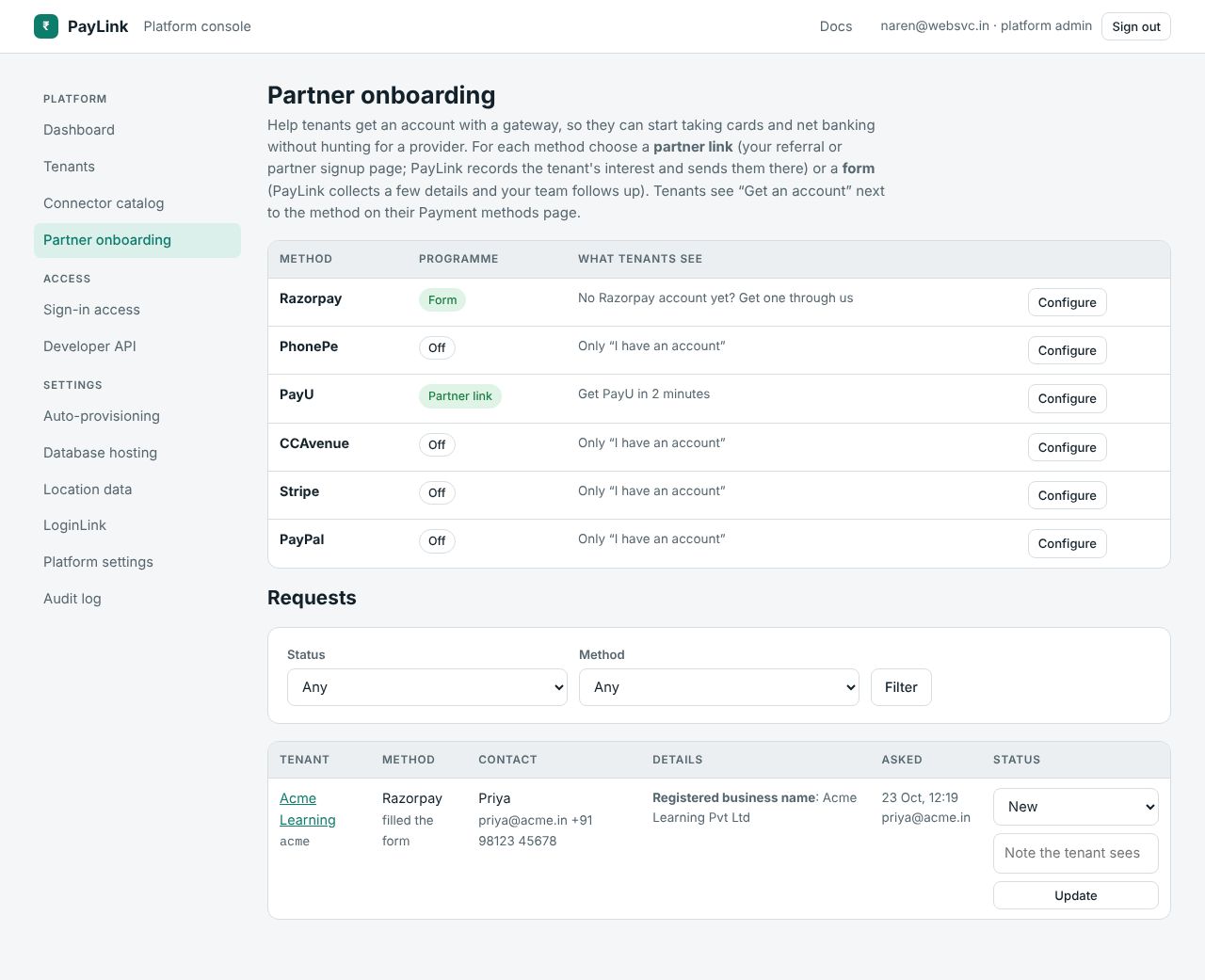Screen dimensions: 1205x980
Task: Open the Acme Learning tenant link
Action: (x=308, y=810)
